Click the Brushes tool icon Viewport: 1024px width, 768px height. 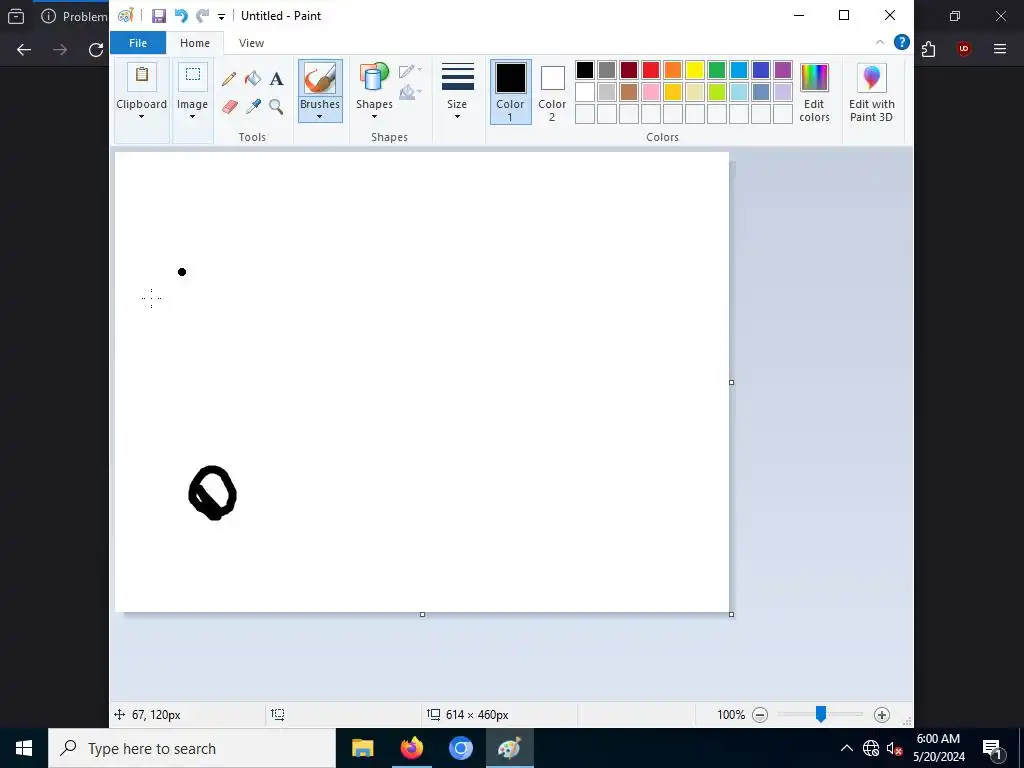coord(320,78)
